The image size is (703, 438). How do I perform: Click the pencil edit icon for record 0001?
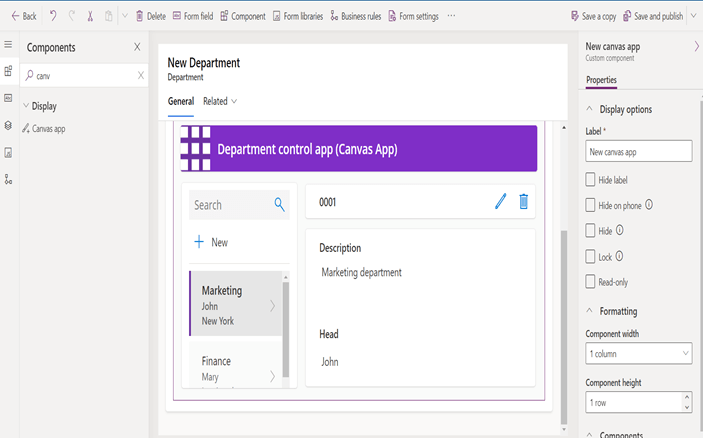500,202
